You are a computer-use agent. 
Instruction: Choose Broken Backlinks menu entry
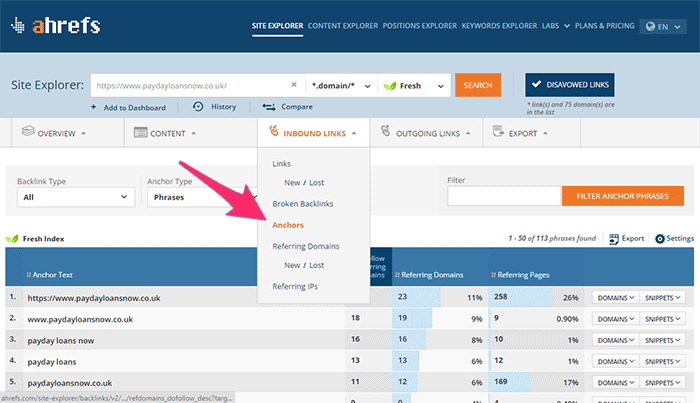(x=302, y=204)
